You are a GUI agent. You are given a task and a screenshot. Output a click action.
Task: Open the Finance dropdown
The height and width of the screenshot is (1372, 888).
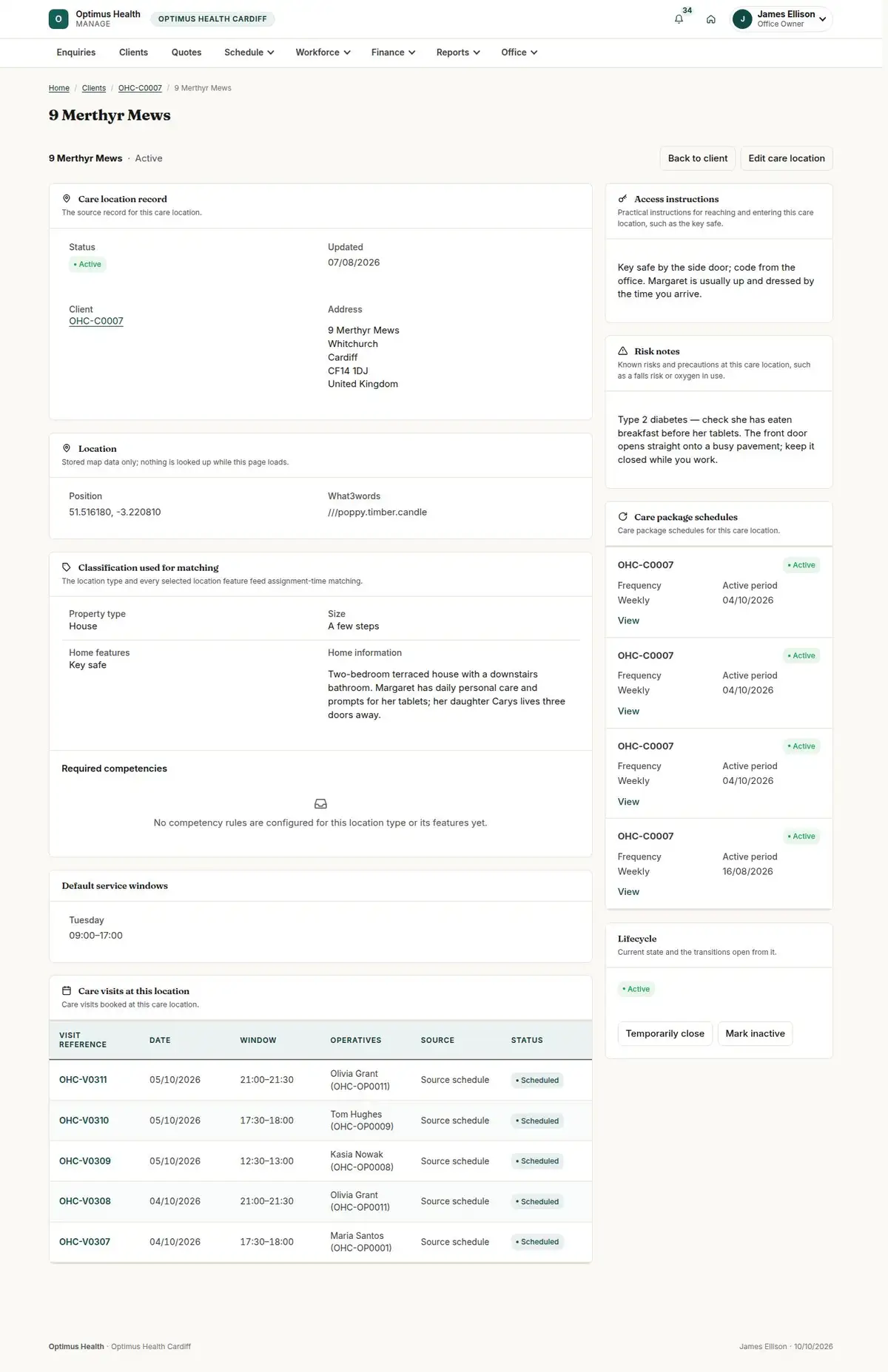tap(393, 53)
